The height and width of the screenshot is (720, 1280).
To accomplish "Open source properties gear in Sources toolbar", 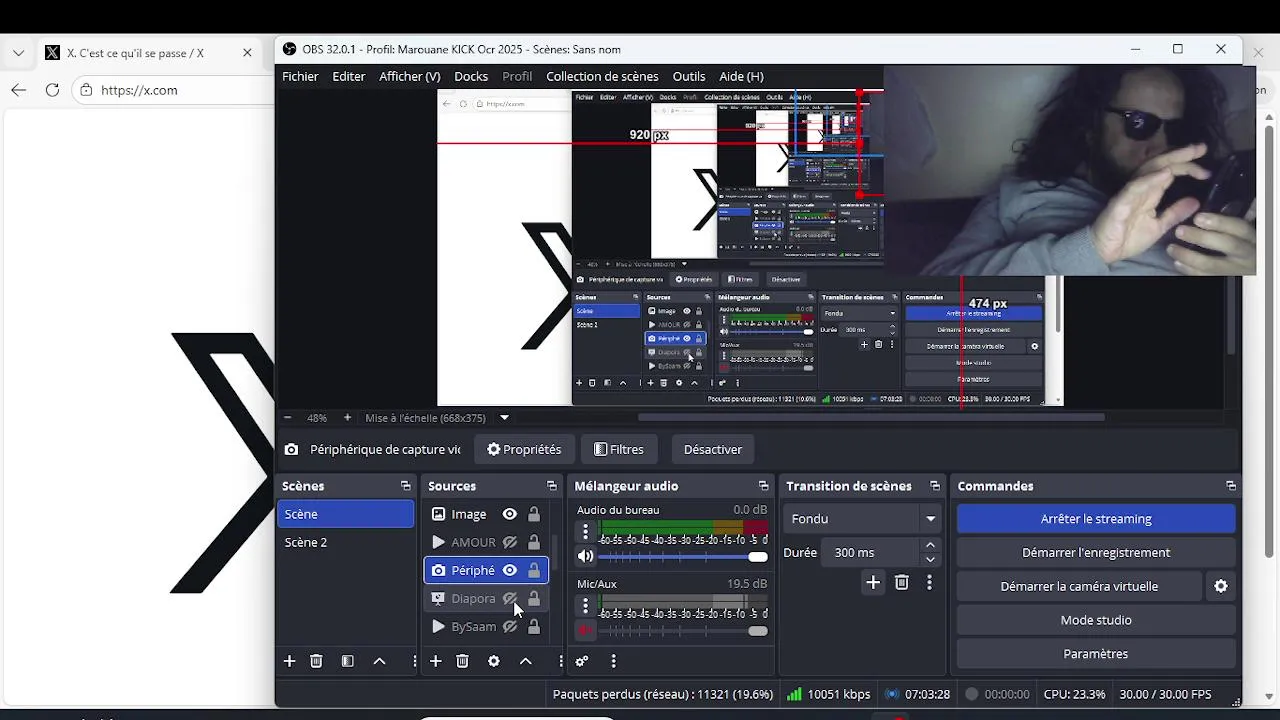I will tap(493, 661).
